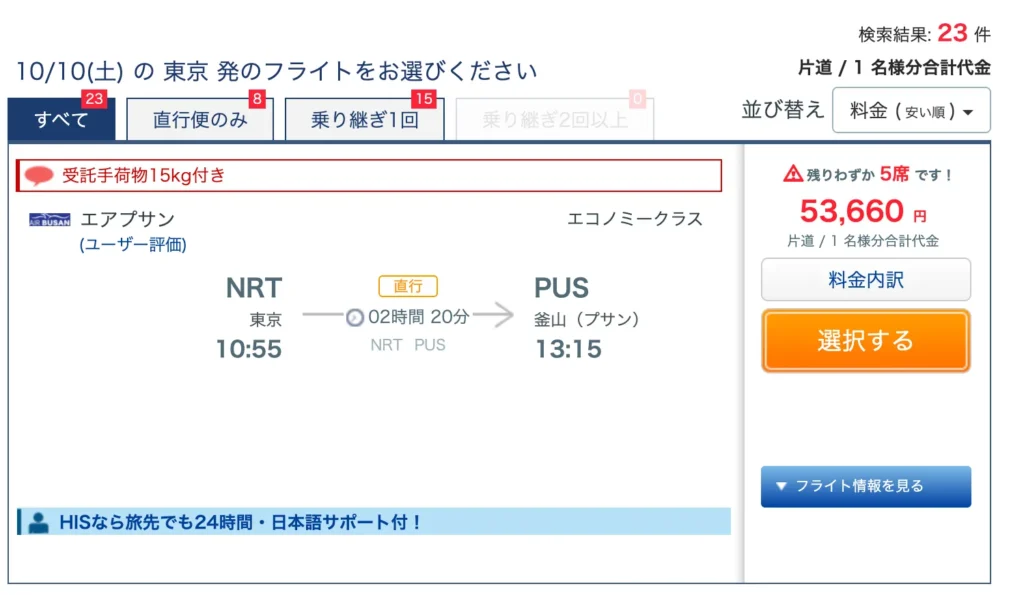Select the 乗り継ぎ1回 tab
Screen dimensions: 1024x595
click(364, 119)
